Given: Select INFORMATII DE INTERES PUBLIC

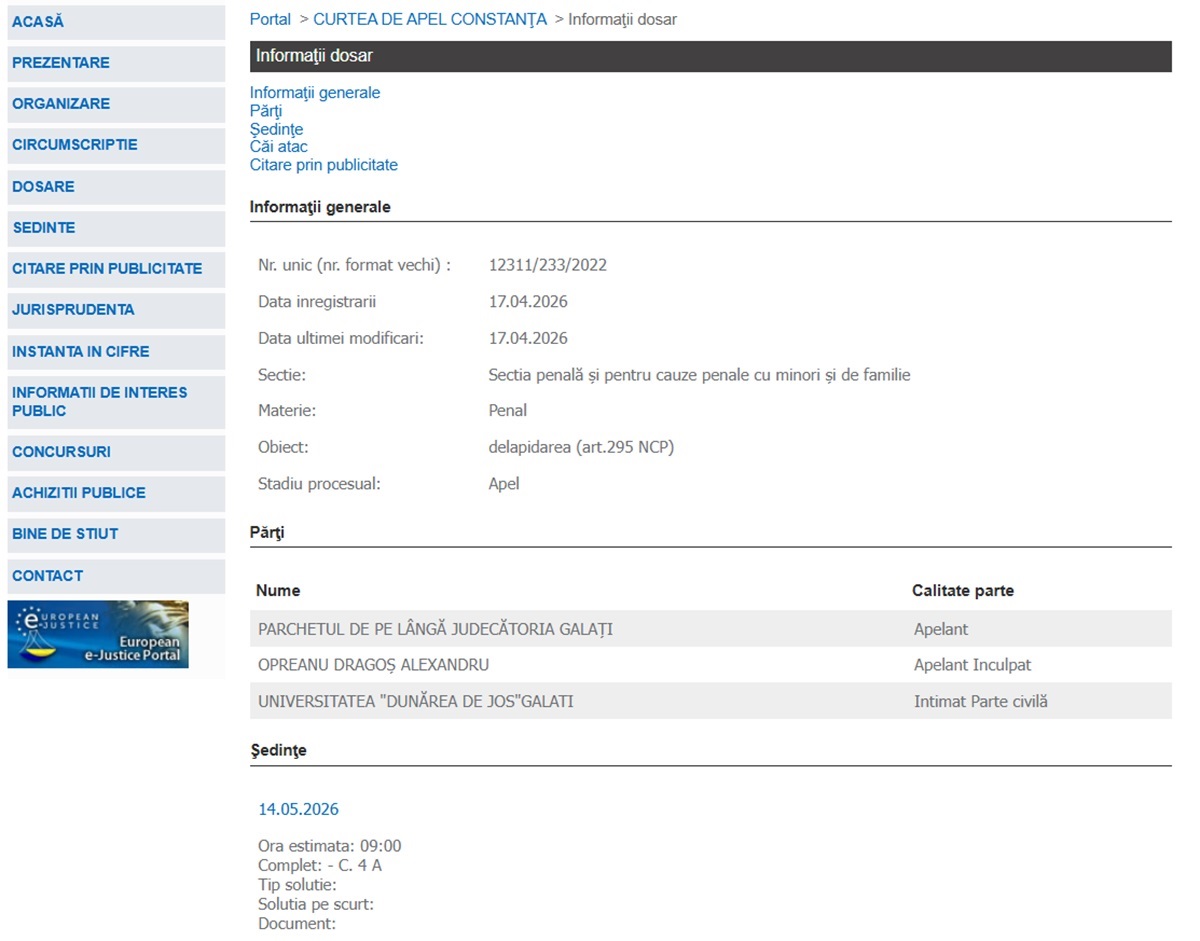Looking at the screenshot, I should click(x=116, y=402).
